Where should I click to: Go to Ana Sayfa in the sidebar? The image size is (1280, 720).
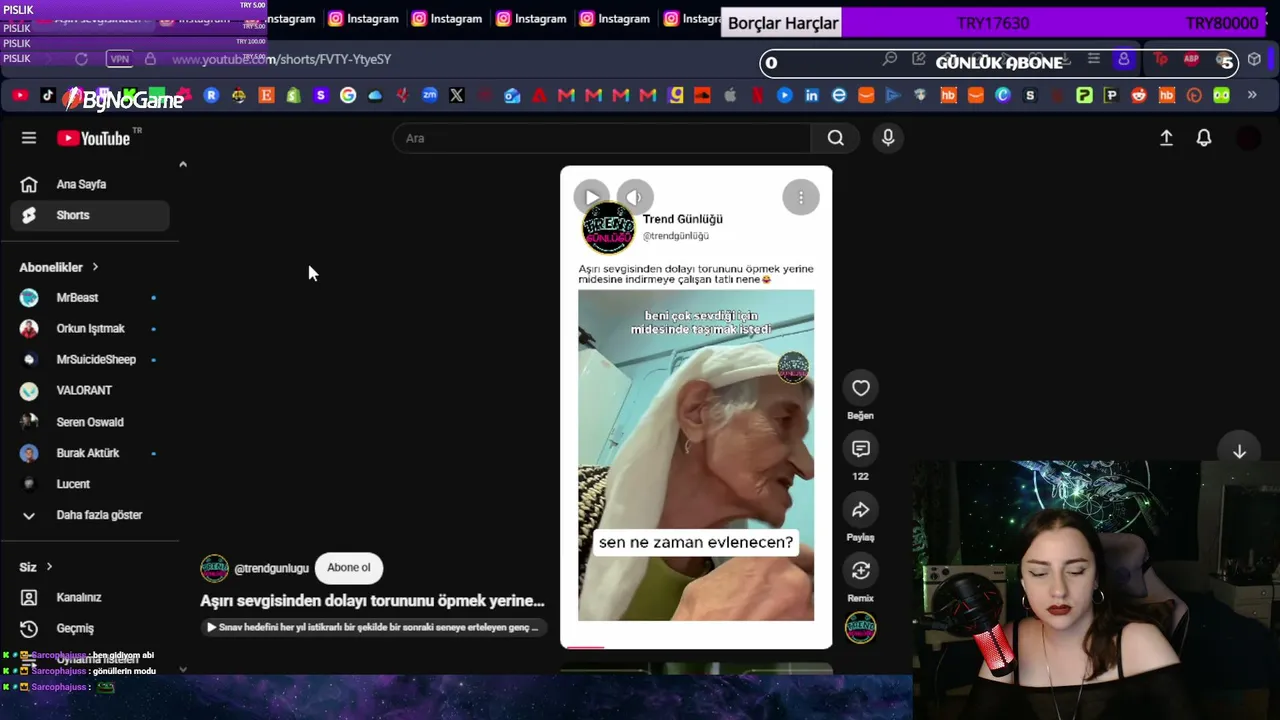pos(90,184)
